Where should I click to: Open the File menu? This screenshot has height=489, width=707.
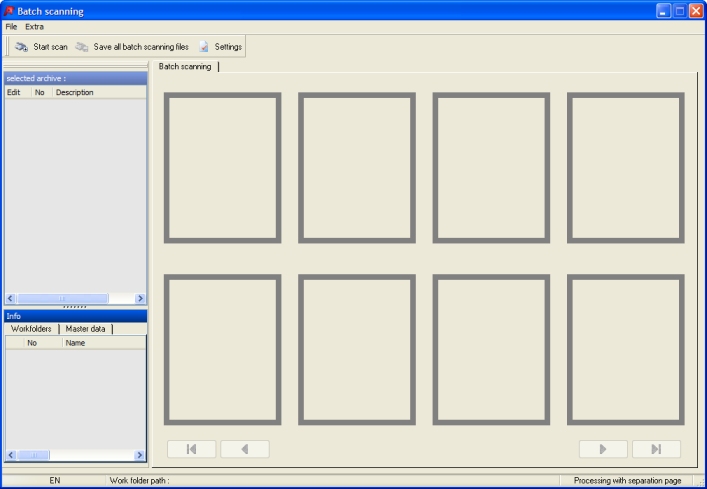[11, 26]
